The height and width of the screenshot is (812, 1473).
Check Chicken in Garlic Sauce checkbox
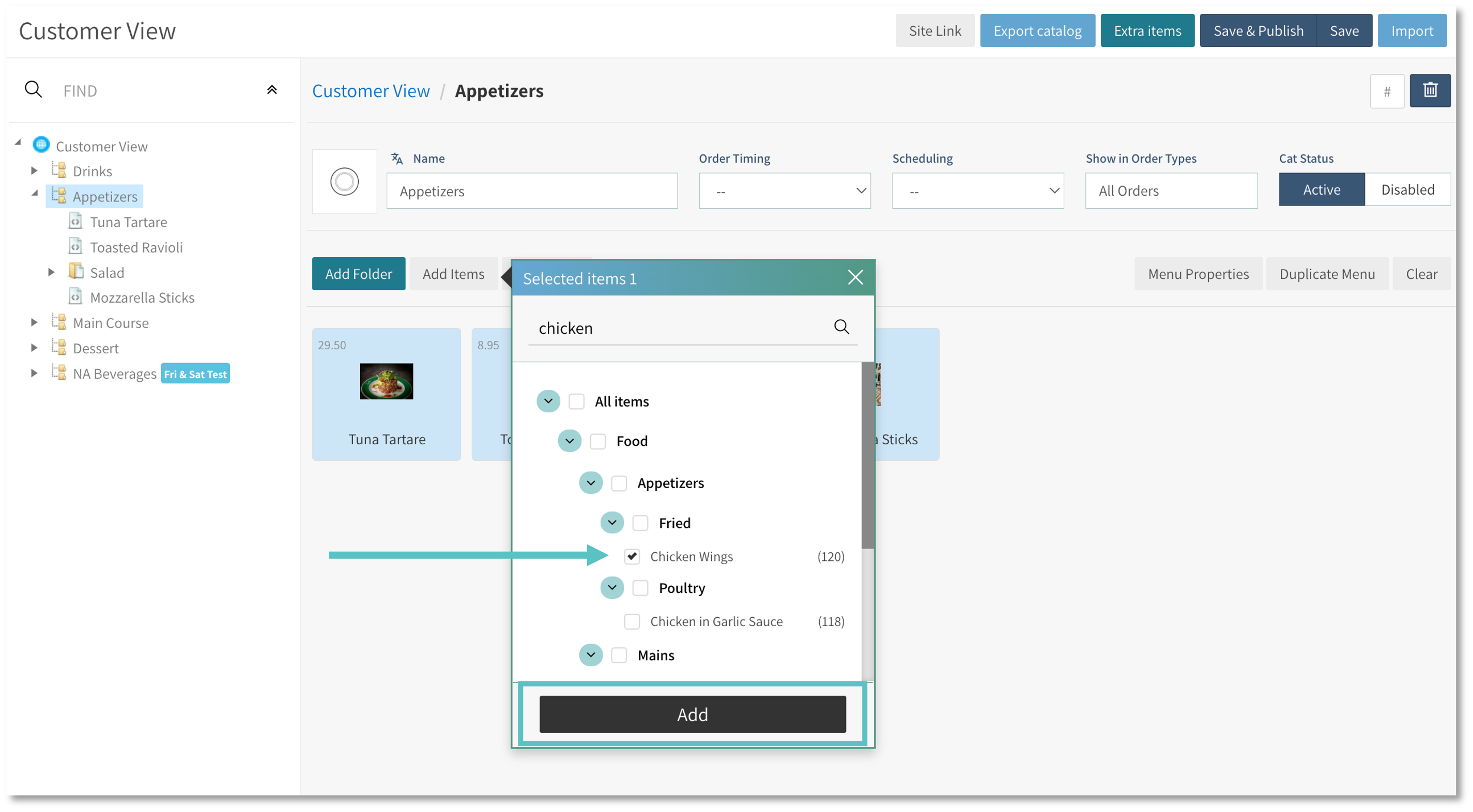[x=632, y=621]
